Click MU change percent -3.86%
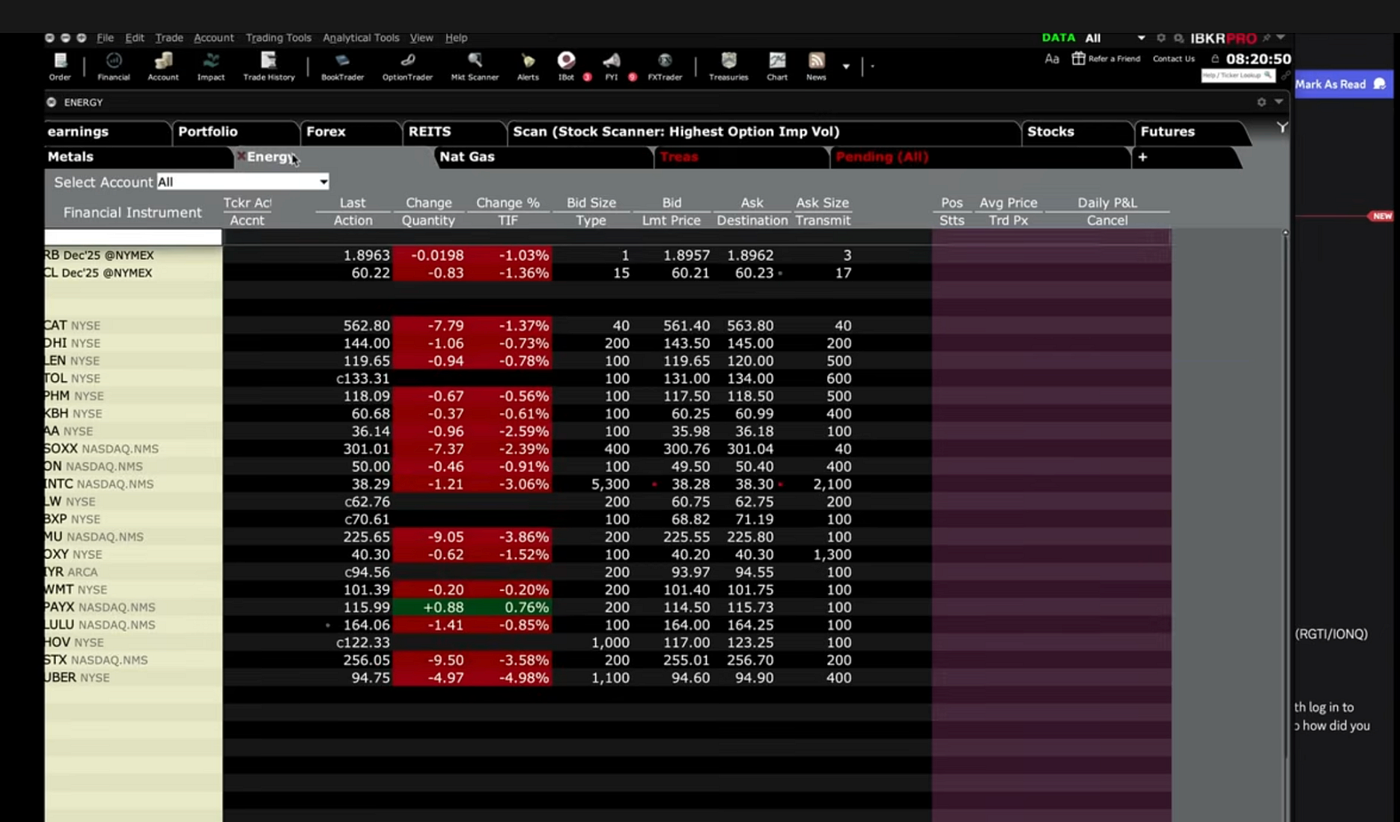1400x822 pixels. click(x=524, y=537)
